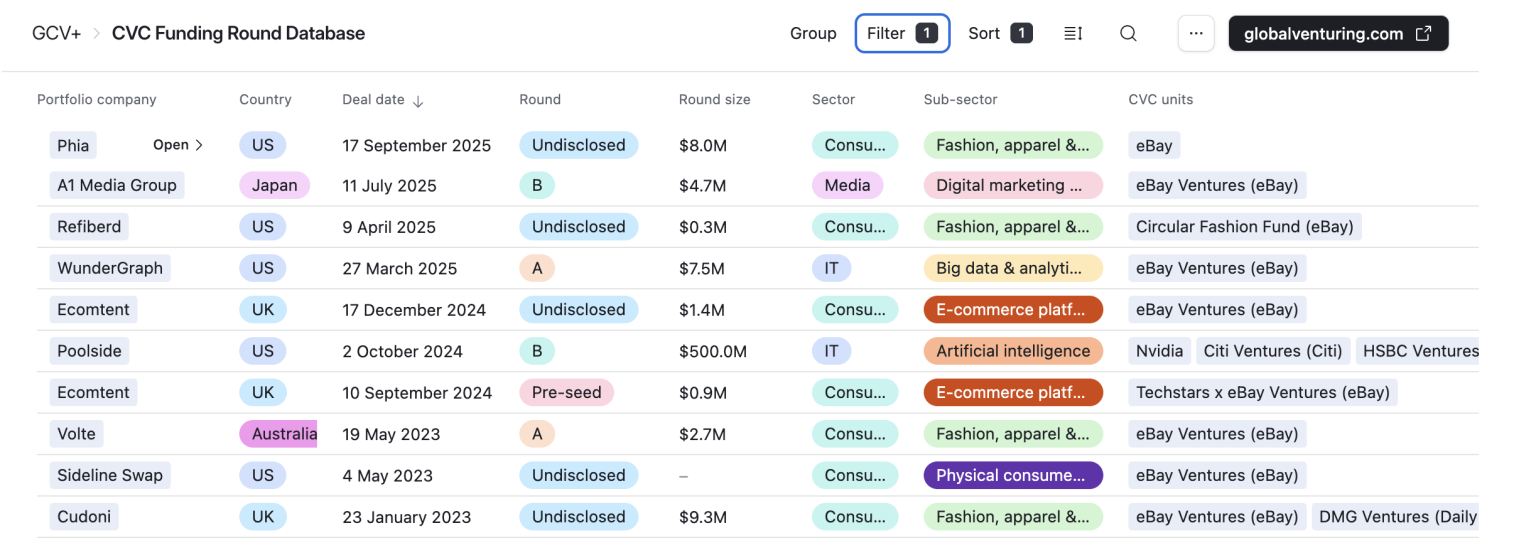Click the Physical consumer sub-sector tag on Sideline Swap
Image resolution: width=1536 pixels, height=560 pixels.
[x=1012, y=475]
